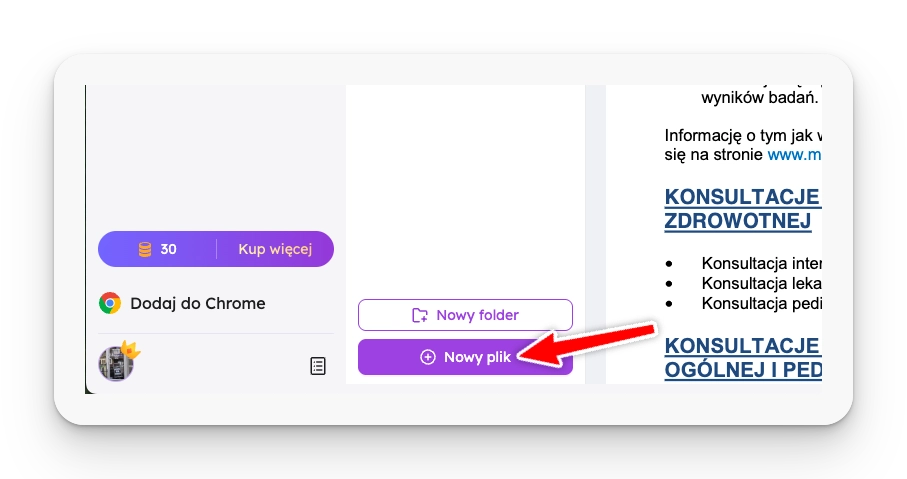This screenshot has height=479, width=907.
Task: Click the paragraph starting with Informację
Action: (x=743, y=136)
